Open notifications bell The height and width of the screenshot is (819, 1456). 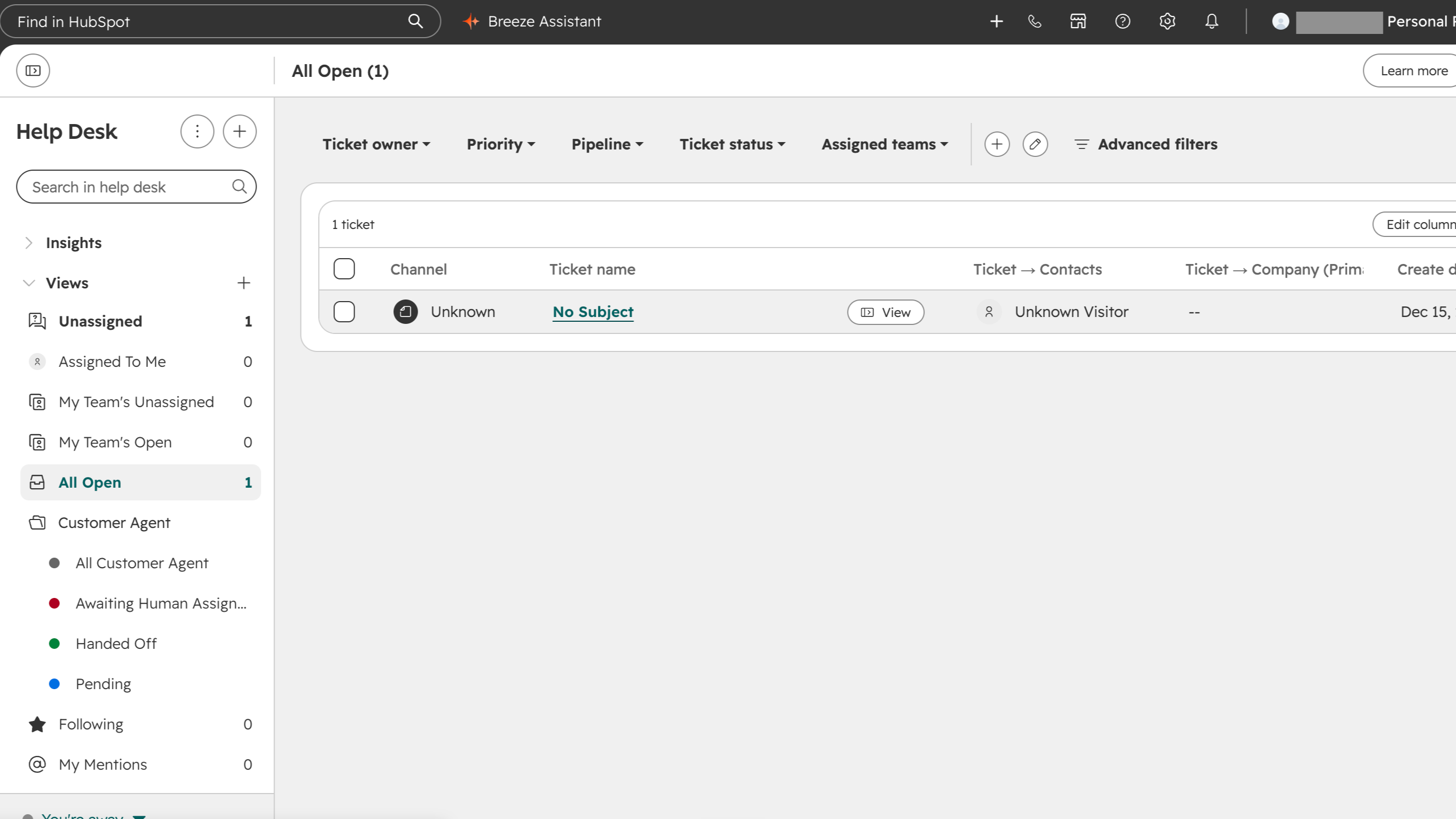pyautogui.click(x=1211, y=22)
